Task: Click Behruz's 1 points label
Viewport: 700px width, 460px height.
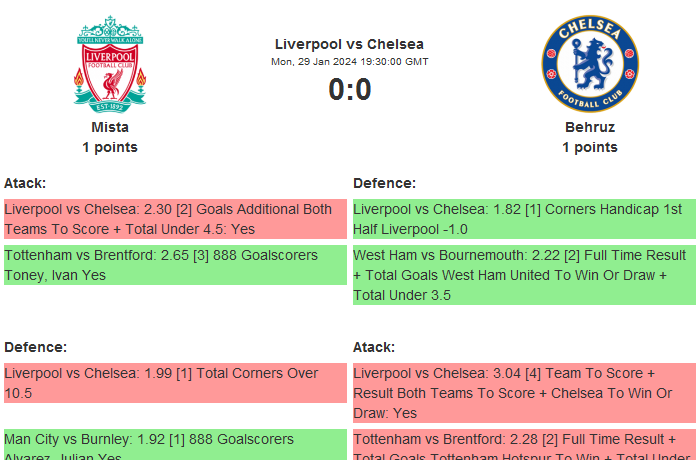Action: (x=590, y=147)
